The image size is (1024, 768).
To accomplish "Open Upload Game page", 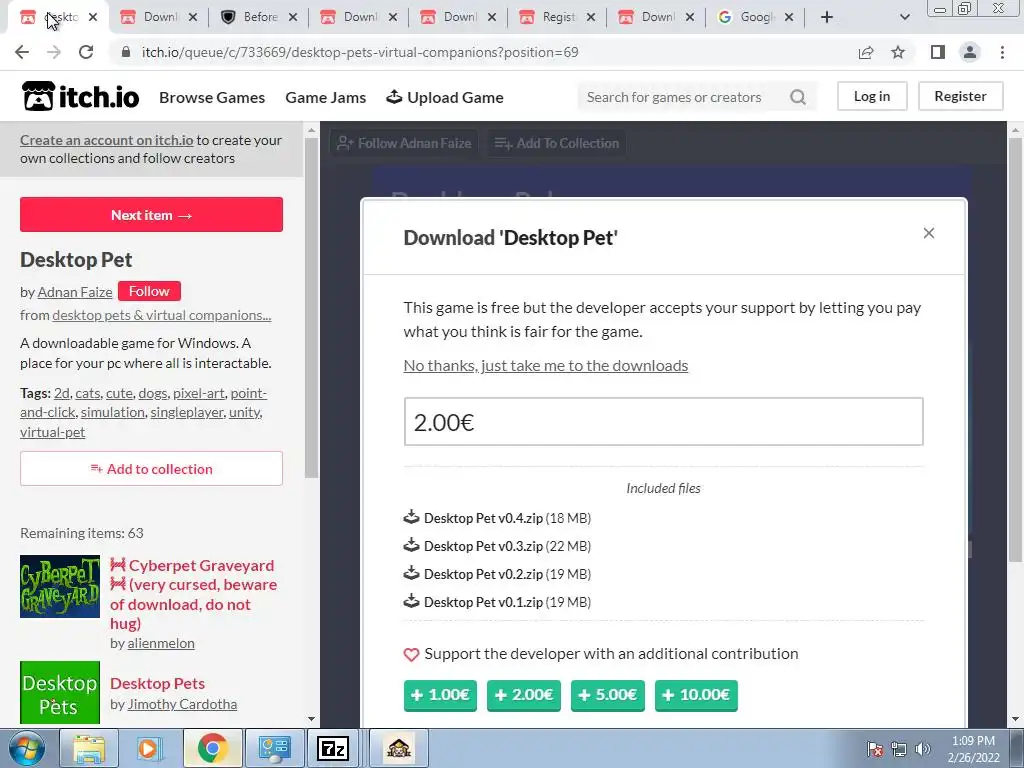I will coord(445,97).
